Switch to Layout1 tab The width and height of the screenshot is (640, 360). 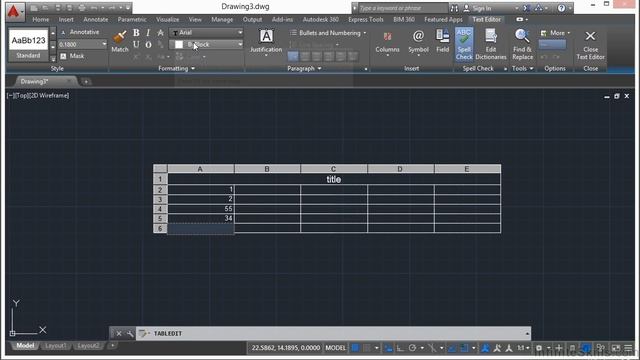pyautogui.click(x=56, y=346)
